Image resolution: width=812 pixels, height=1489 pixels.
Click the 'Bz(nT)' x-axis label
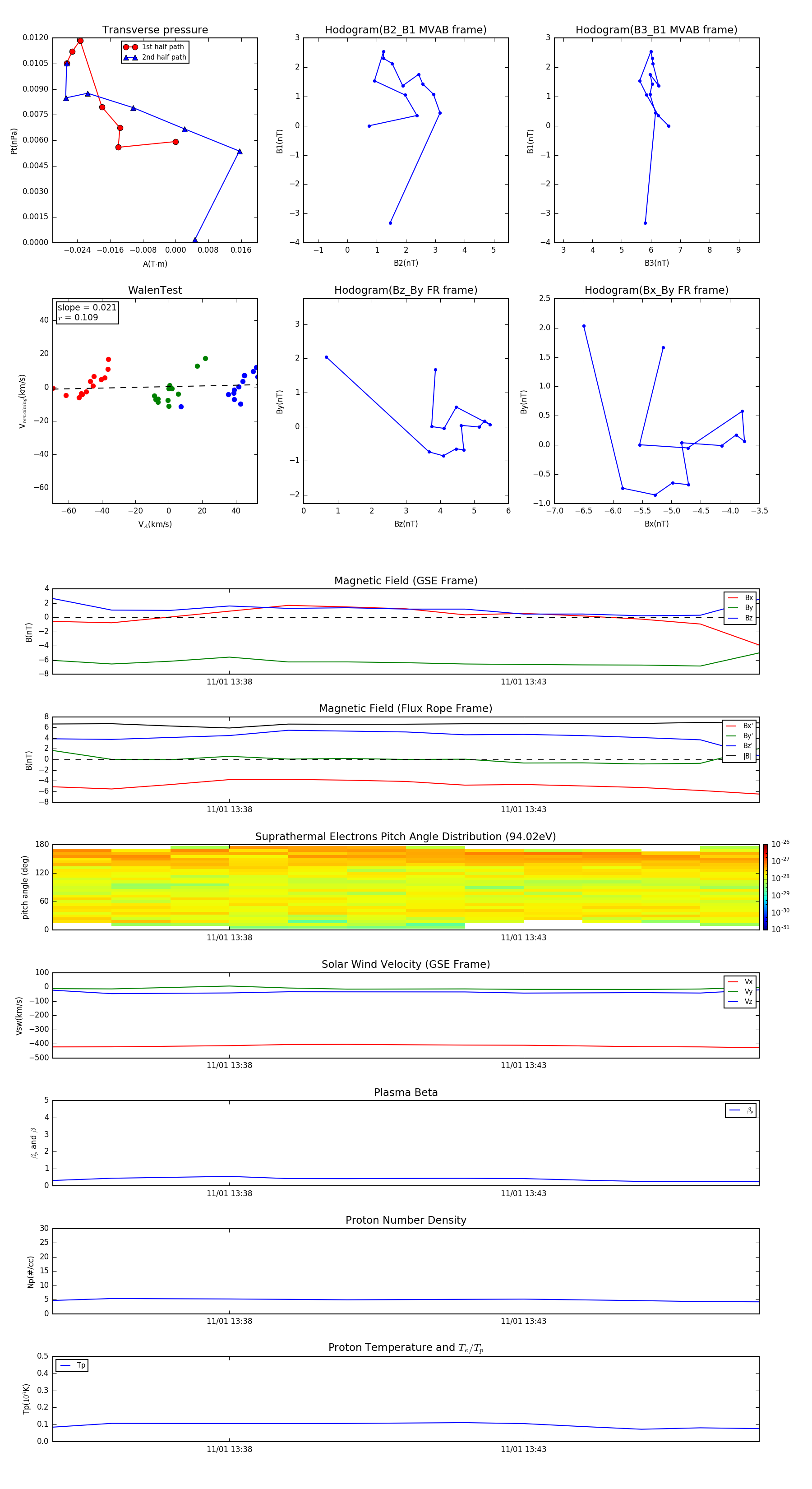tap(406, 524)
